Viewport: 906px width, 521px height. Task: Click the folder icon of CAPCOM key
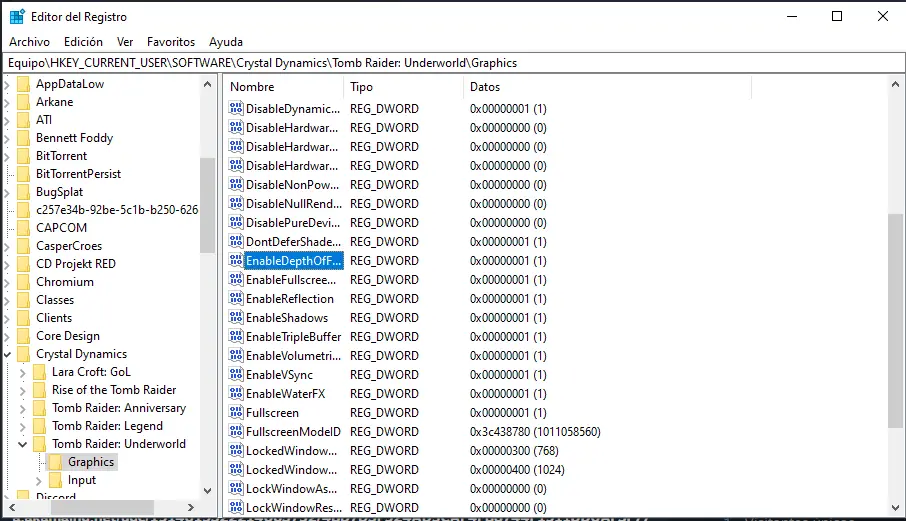[24, 228]
